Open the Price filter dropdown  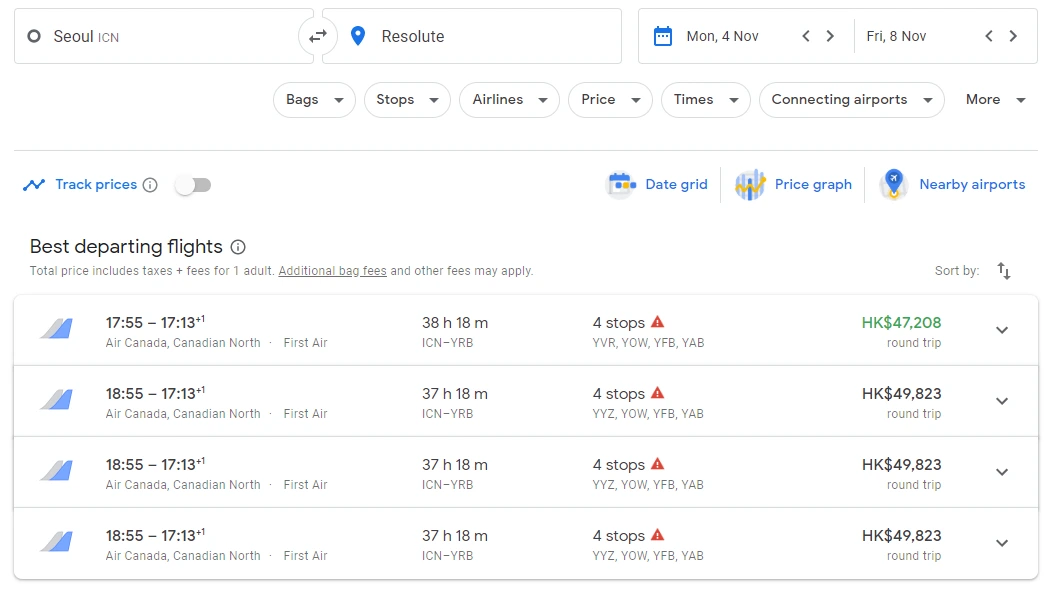click(x=610, y=100)
